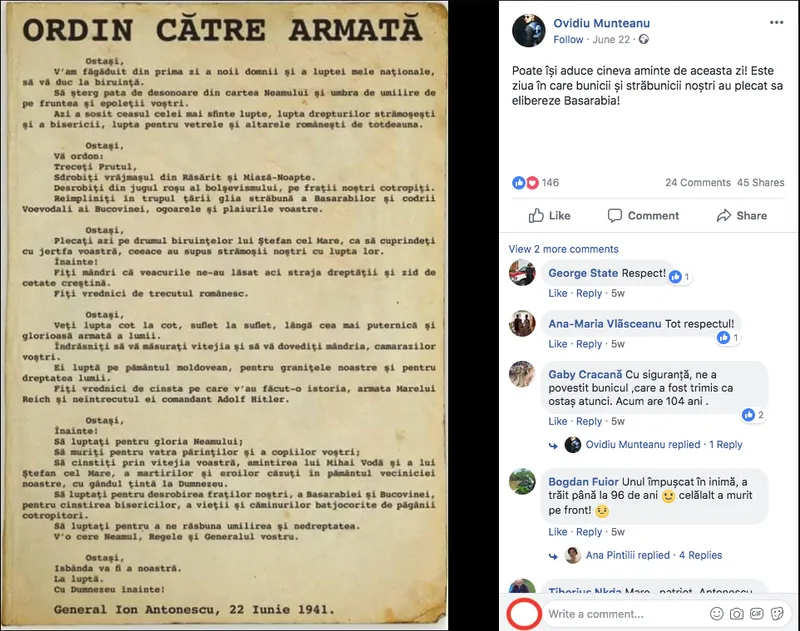Click the emoji icon in comment box
The width and height of the screenshot is (800, 631).
point(716,614)
